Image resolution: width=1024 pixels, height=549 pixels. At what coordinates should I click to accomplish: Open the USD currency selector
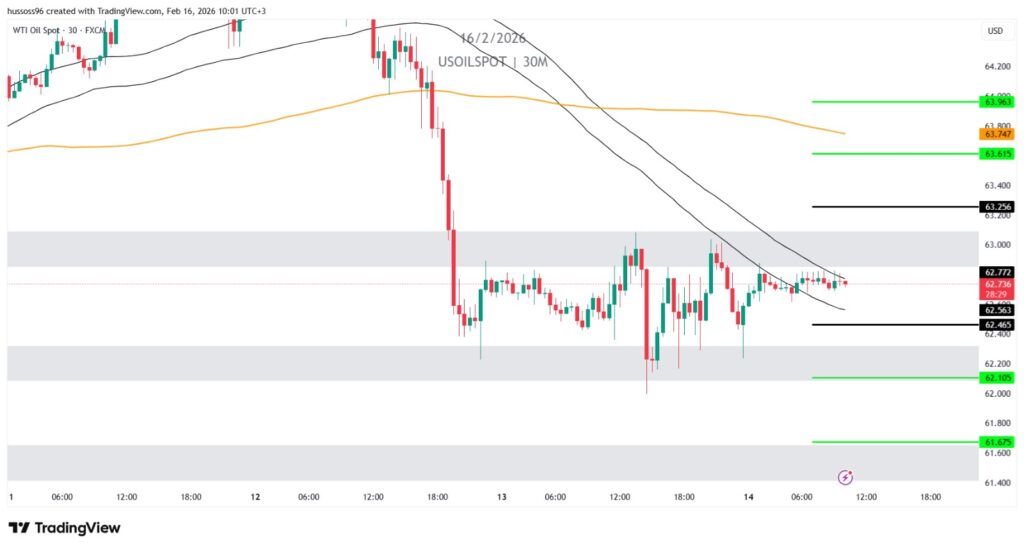click(994, 31)
